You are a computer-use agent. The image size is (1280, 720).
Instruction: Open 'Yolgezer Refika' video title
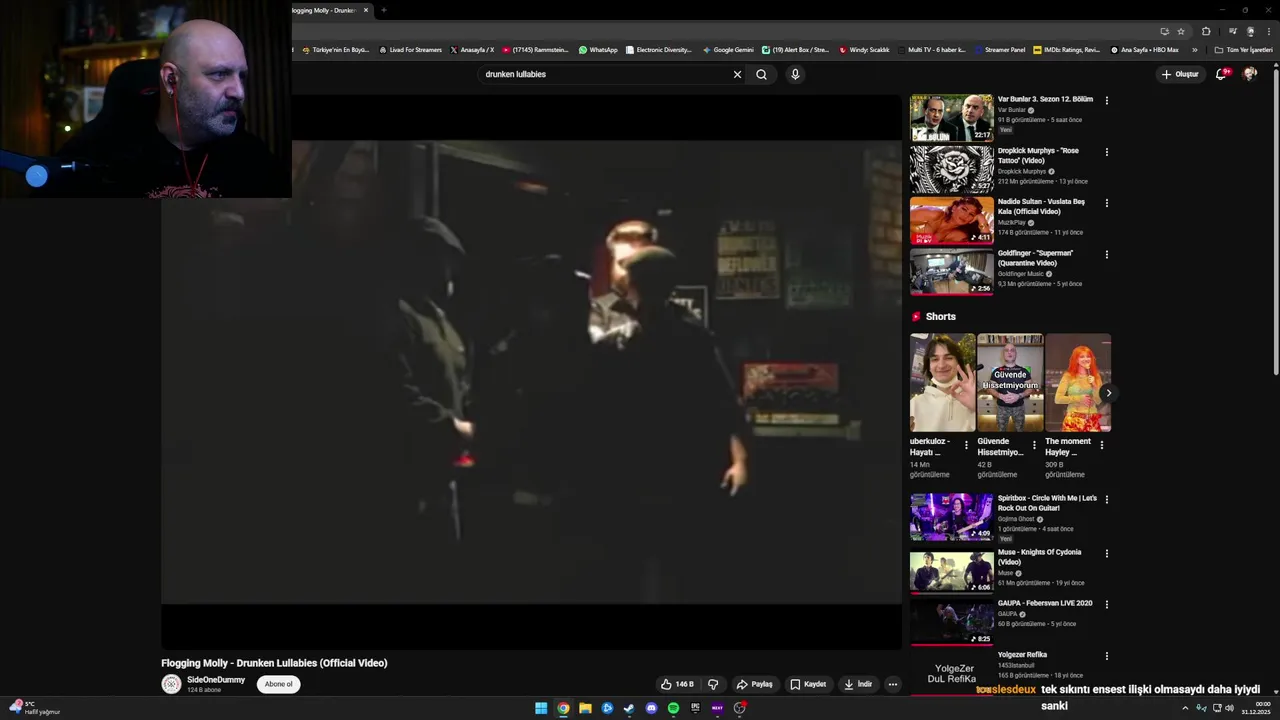(1022, 655)
